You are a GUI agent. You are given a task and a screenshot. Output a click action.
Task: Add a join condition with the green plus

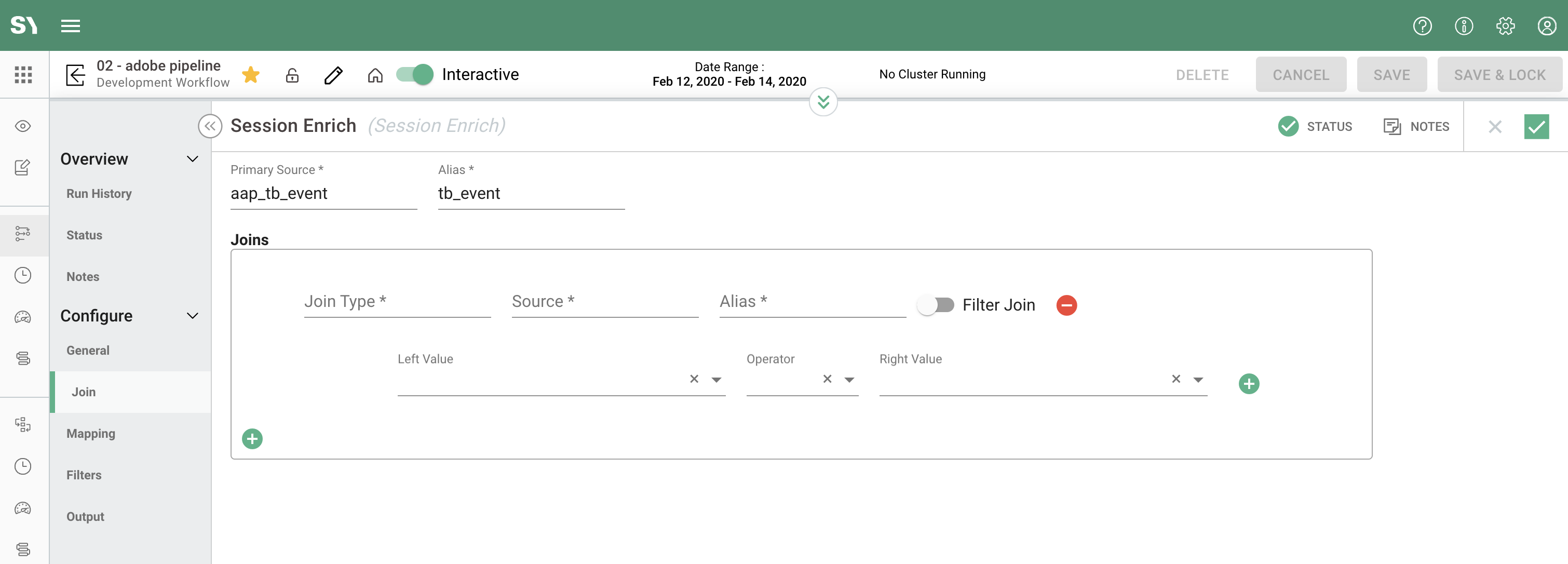pyautogui.click(x=1250, y=384)
